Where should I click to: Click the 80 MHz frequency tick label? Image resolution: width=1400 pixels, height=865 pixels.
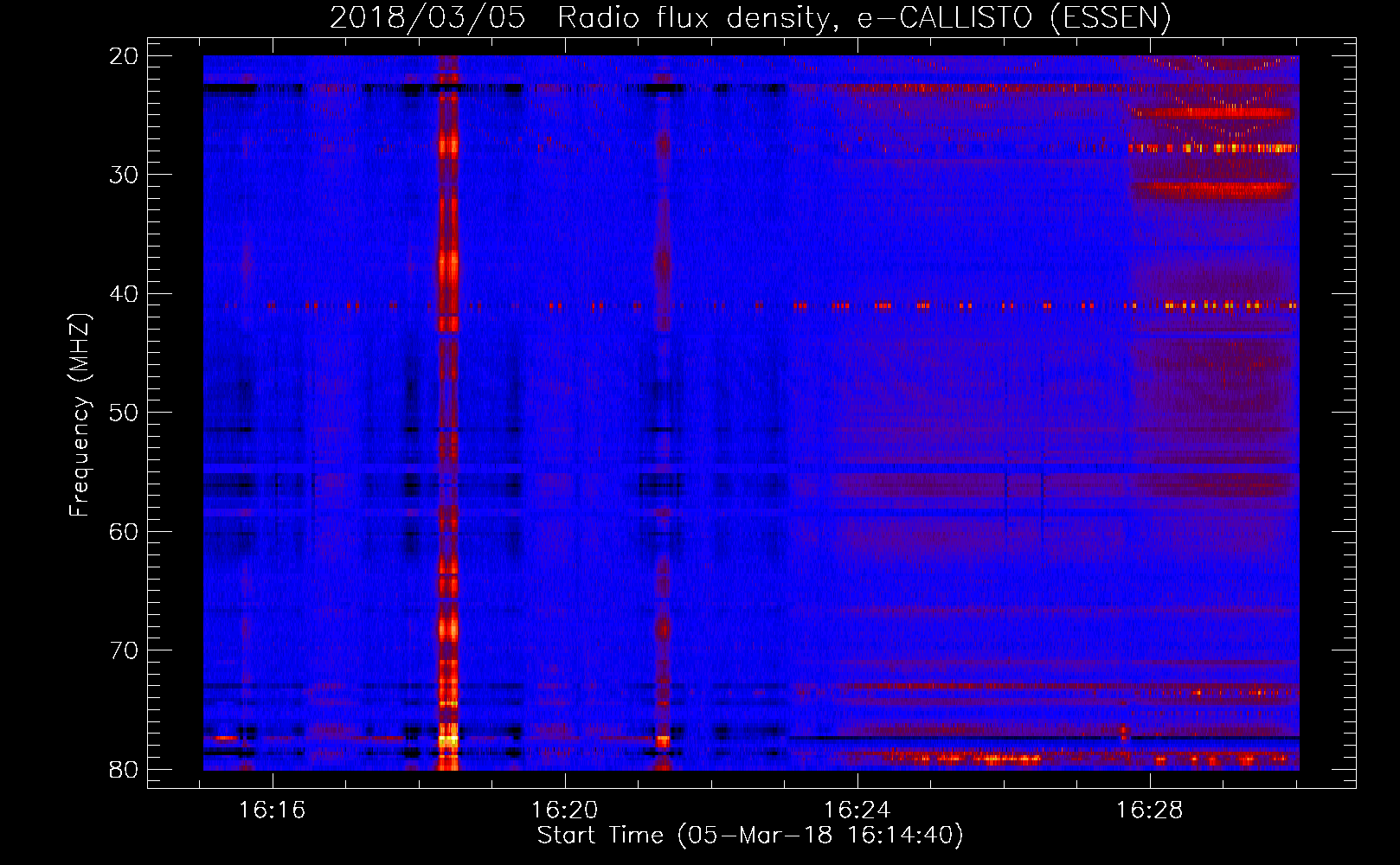tap(124, 769)
